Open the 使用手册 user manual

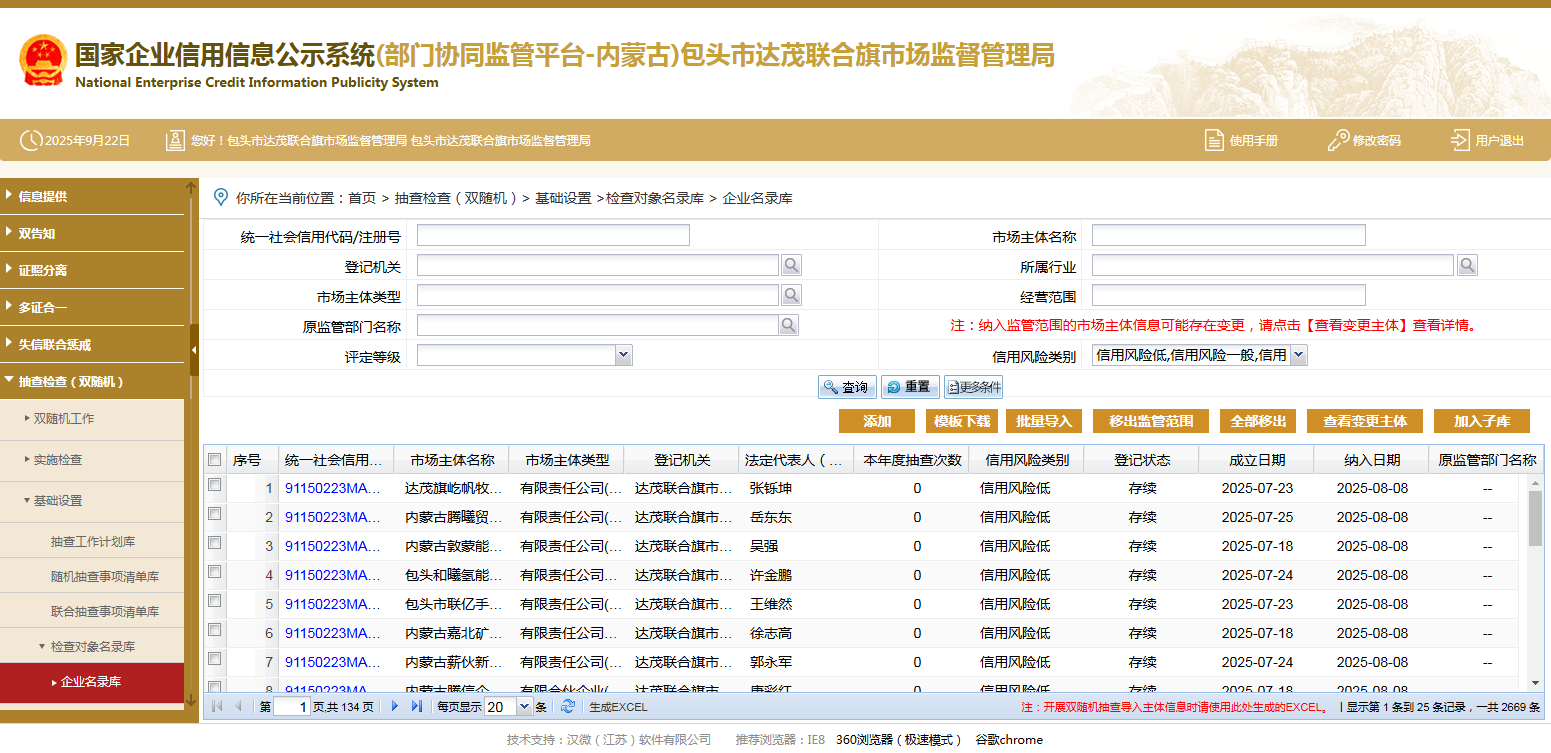[1241, 141]
